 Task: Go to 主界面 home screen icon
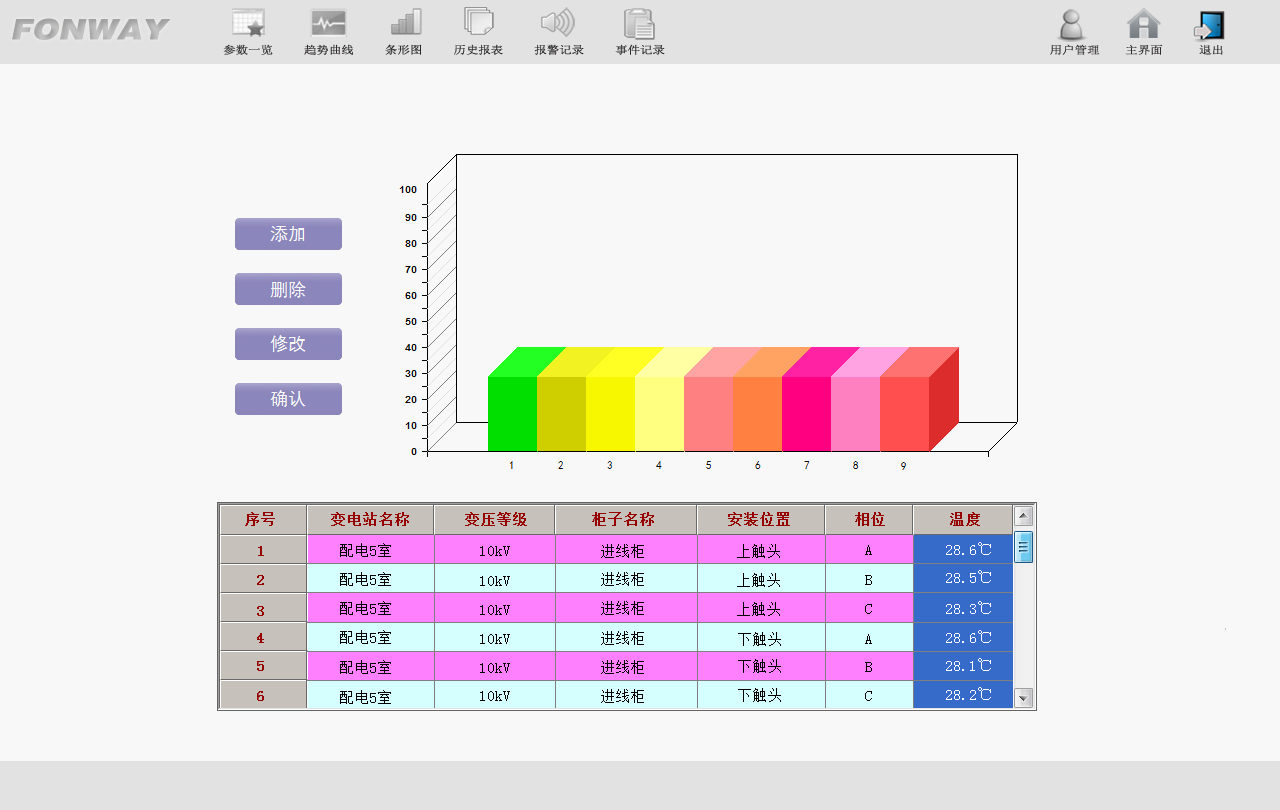tap(1144, 31)
